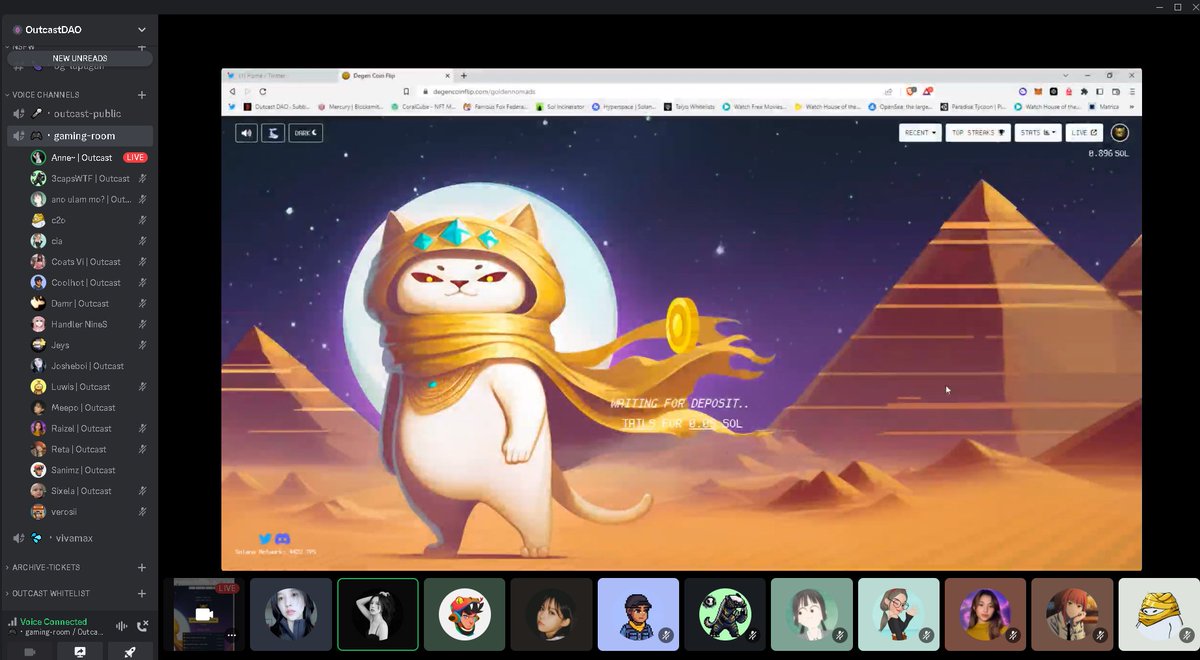Image resolution: width=1200 pixels, height=660 pixels.
Task: Mute the Degen Coin Flip site sound
Action: 246,132
